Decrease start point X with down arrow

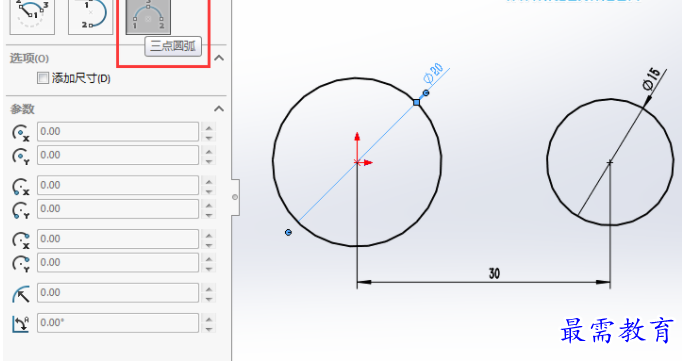pos(209,191)
